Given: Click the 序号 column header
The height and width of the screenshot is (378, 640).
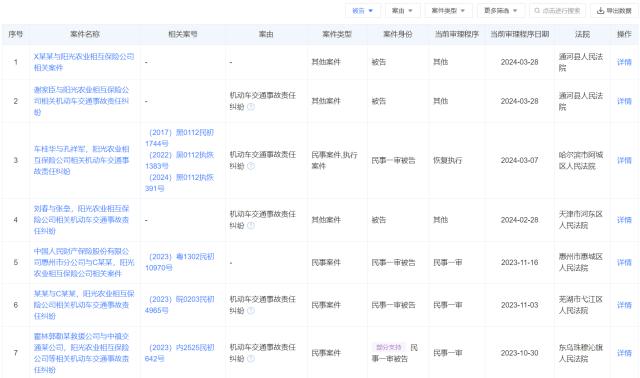Looking at the screenshot, I should pyautogui.click(x=16, y=34).
